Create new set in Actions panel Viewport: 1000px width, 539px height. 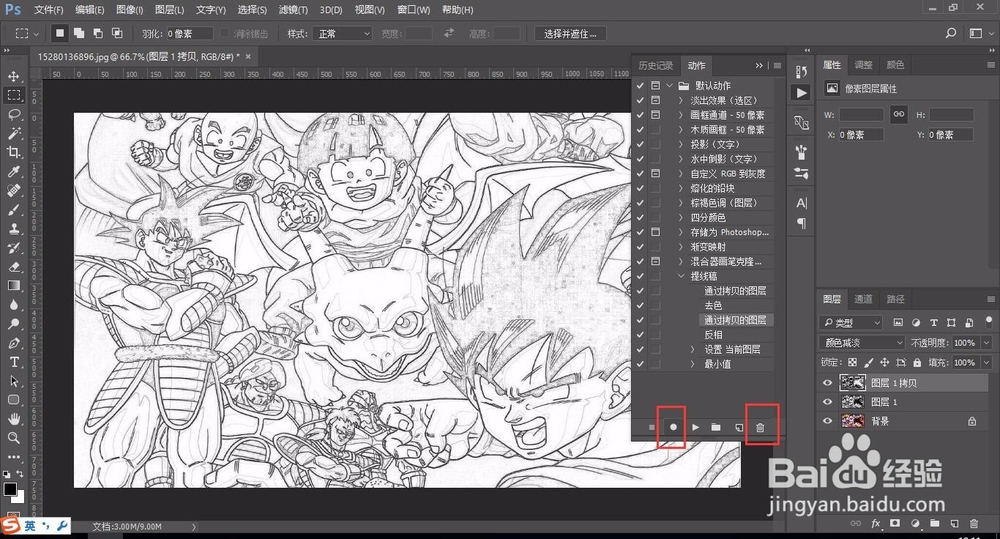pyautogui.click(x=716, y=427)
